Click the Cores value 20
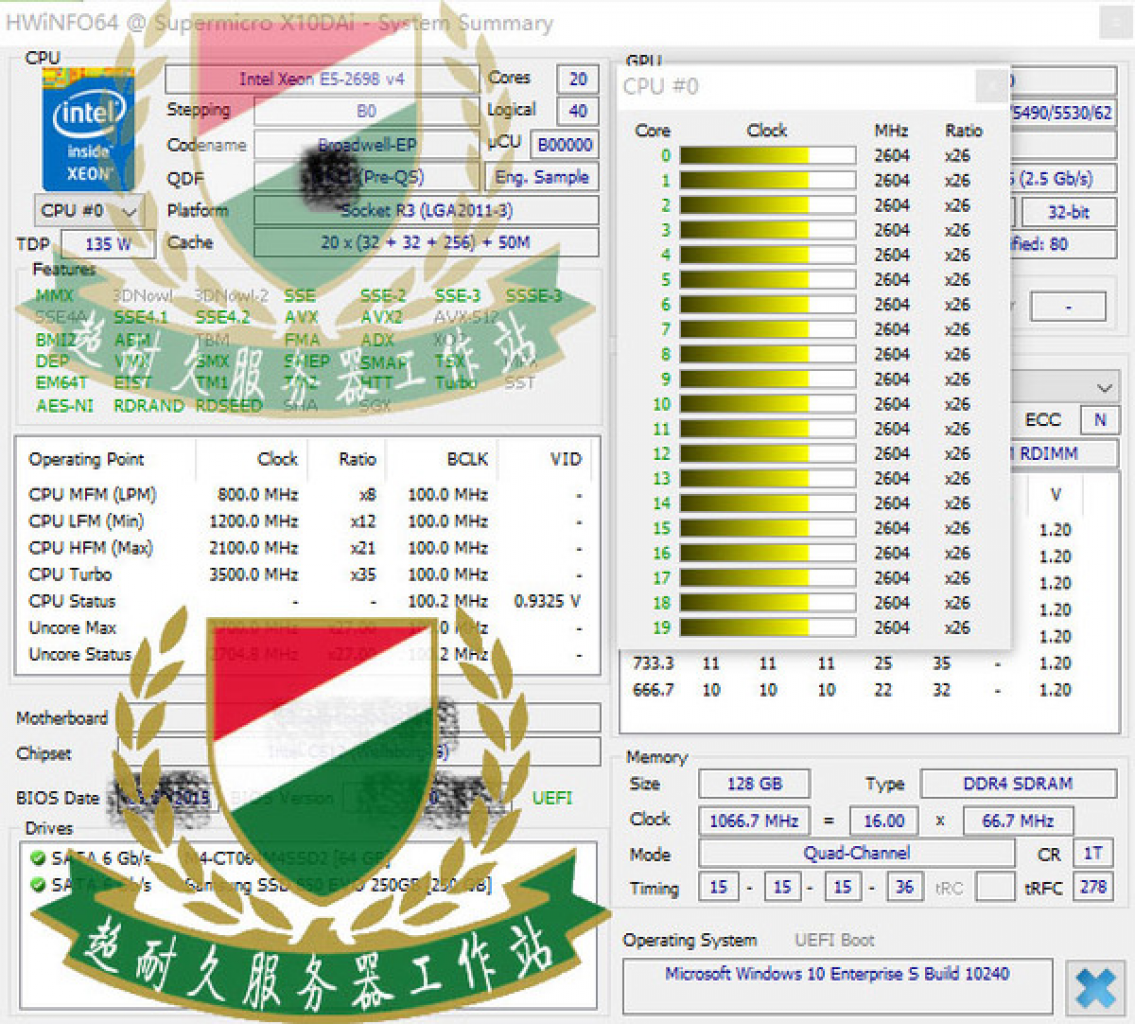The width and height of the screenshot is (1135, 1024). [578, 79]
